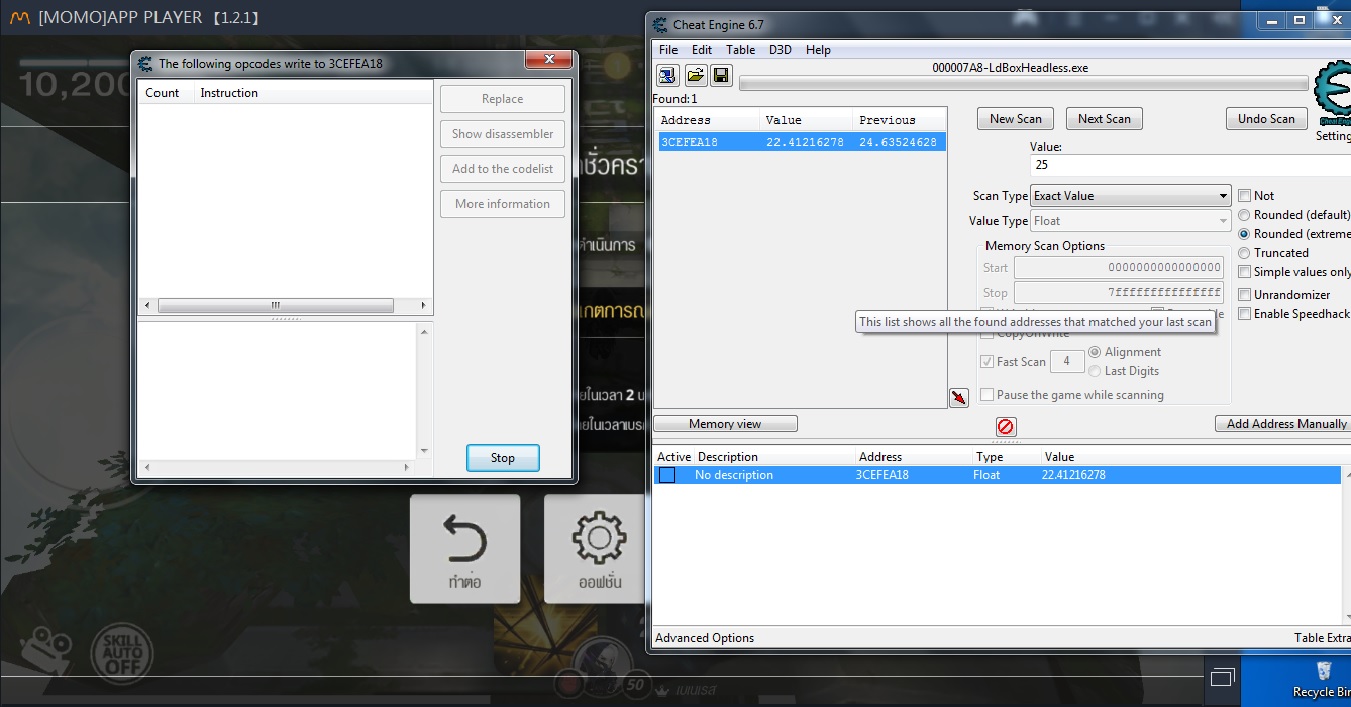Open the Value Type Float dropdown
Viewport: 1351px width, 707px height.
[x=1130, y=221]
